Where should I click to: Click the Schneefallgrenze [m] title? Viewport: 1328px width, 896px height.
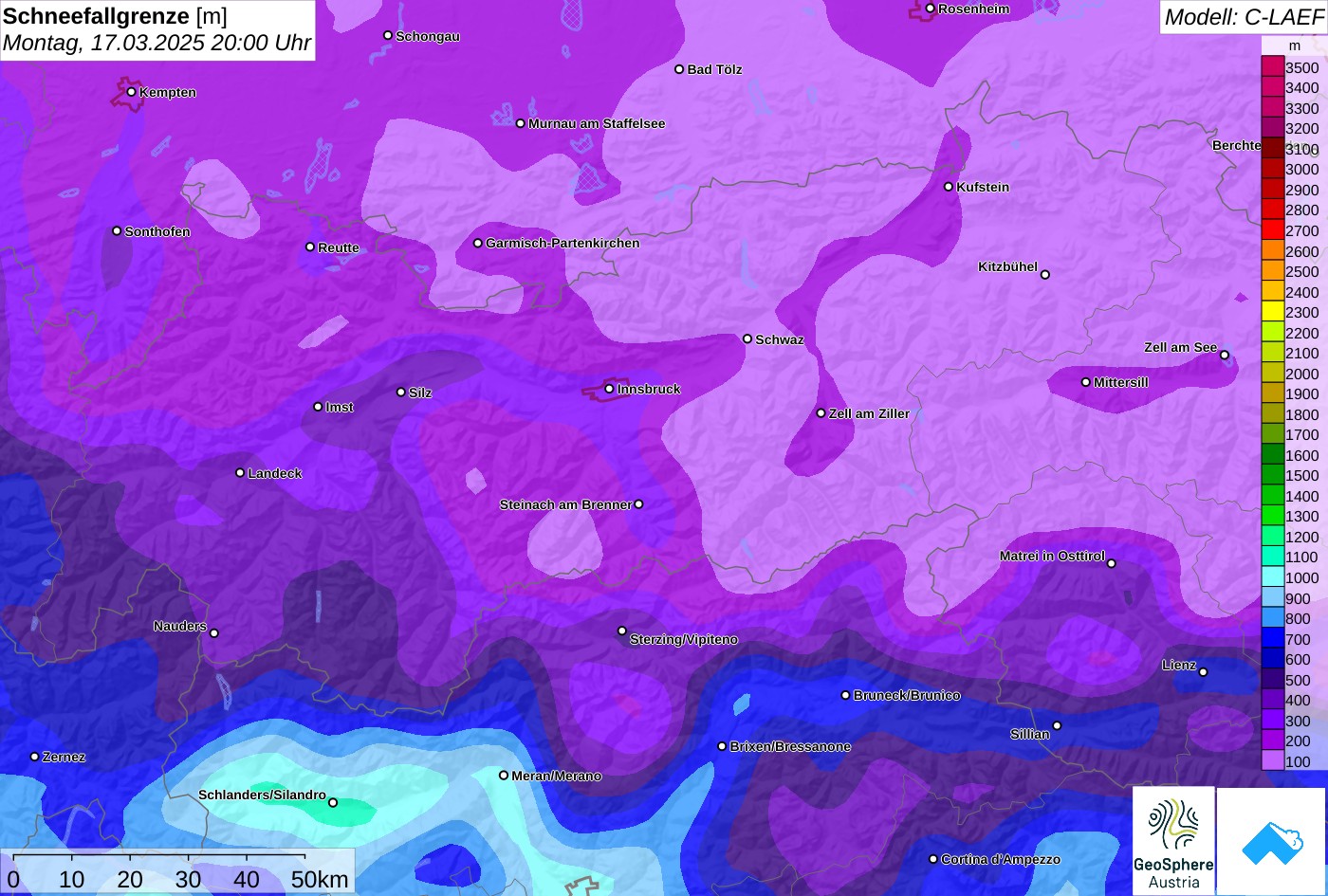115,16
